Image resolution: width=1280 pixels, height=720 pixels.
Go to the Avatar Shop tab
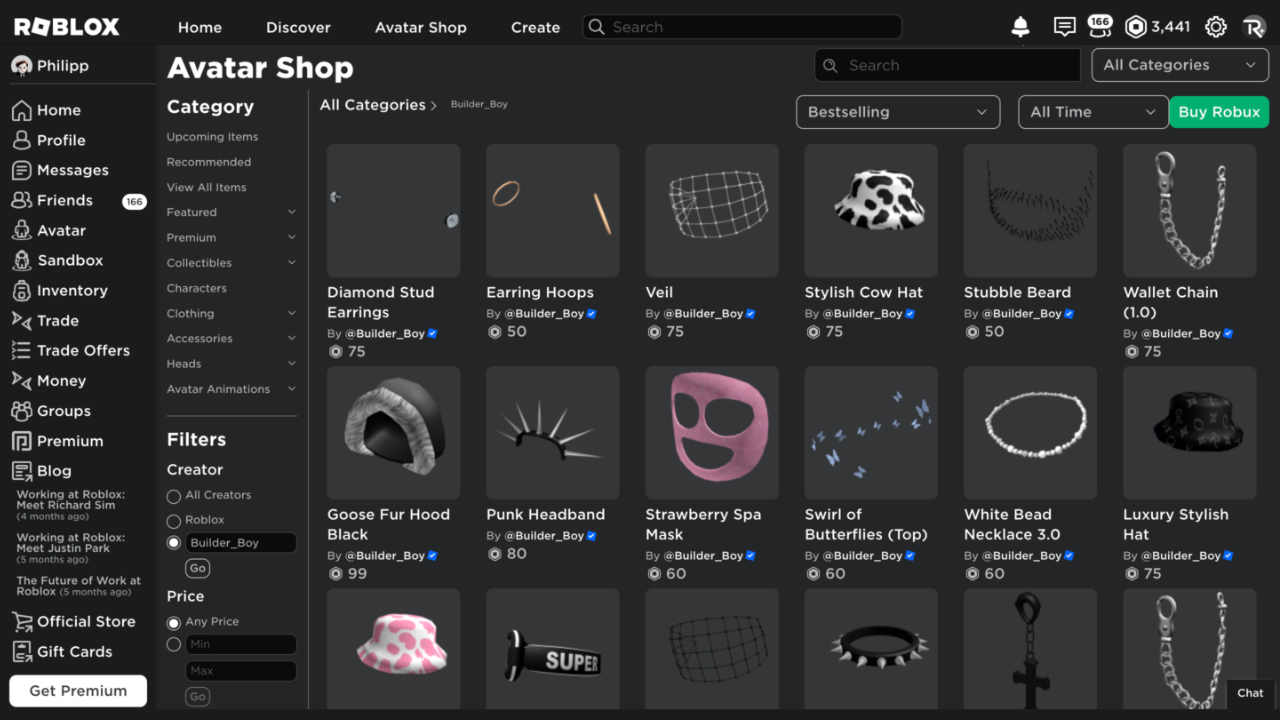point(421,27)
